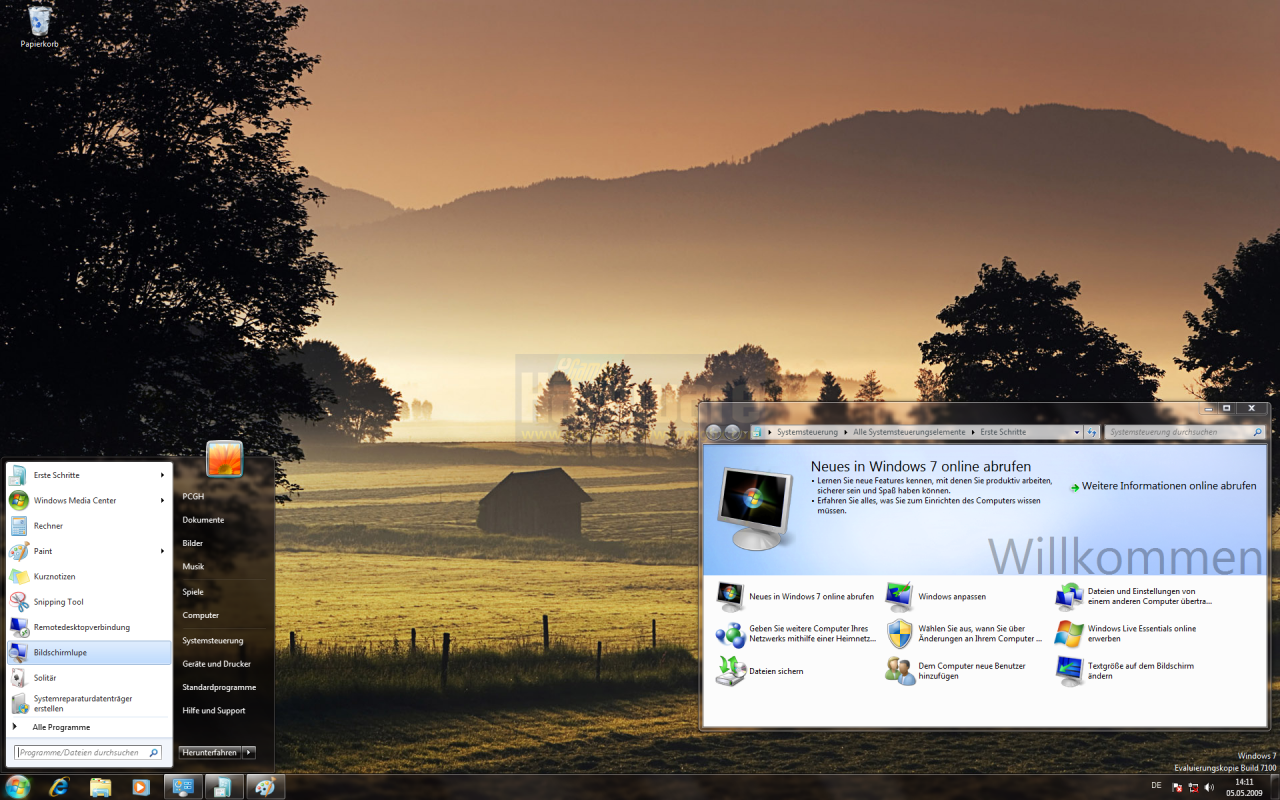Open Dokumente from Start menu

[203, 520]
